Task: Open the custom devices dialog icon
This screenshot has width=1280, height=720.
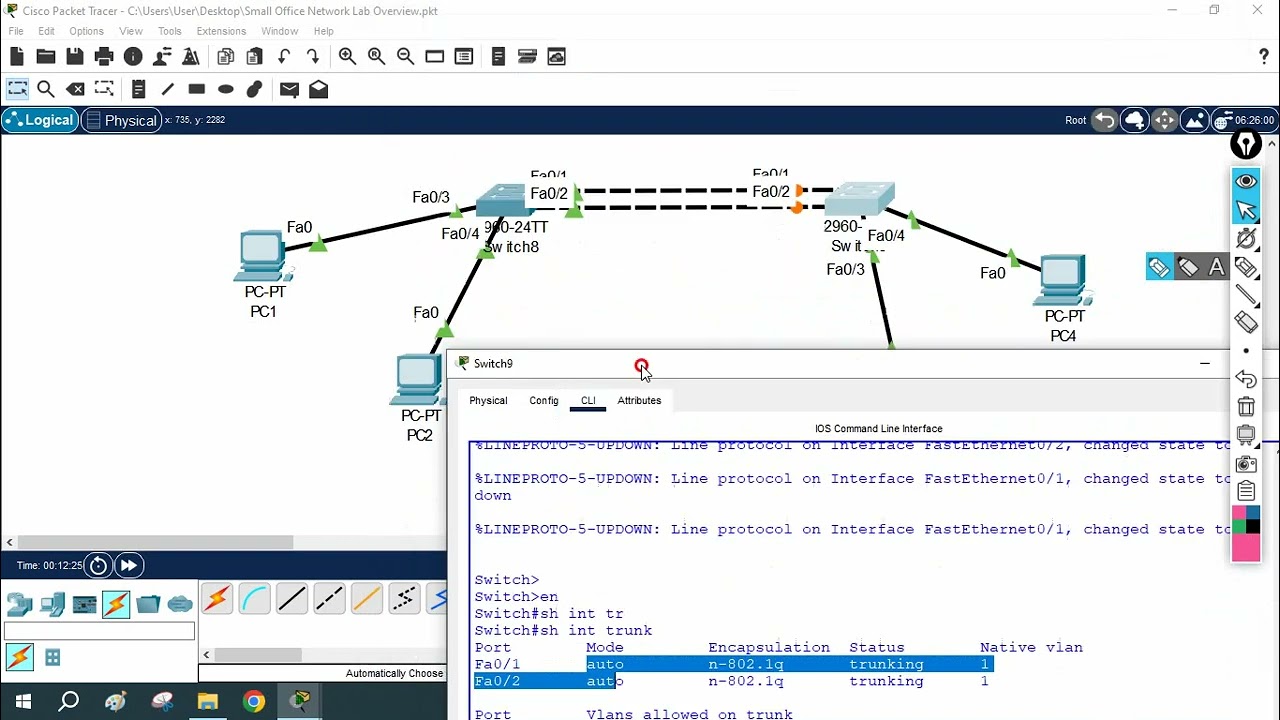Action: click(x=463, y=57)
